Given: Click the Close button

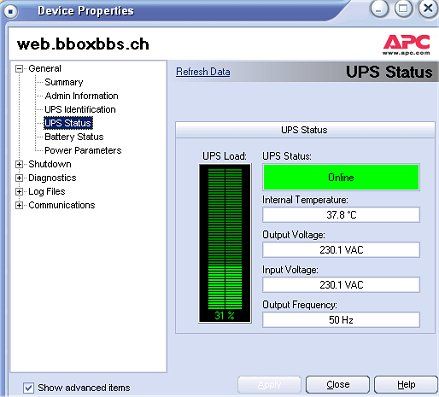Looking at the screenshot, I should (338, 385).
